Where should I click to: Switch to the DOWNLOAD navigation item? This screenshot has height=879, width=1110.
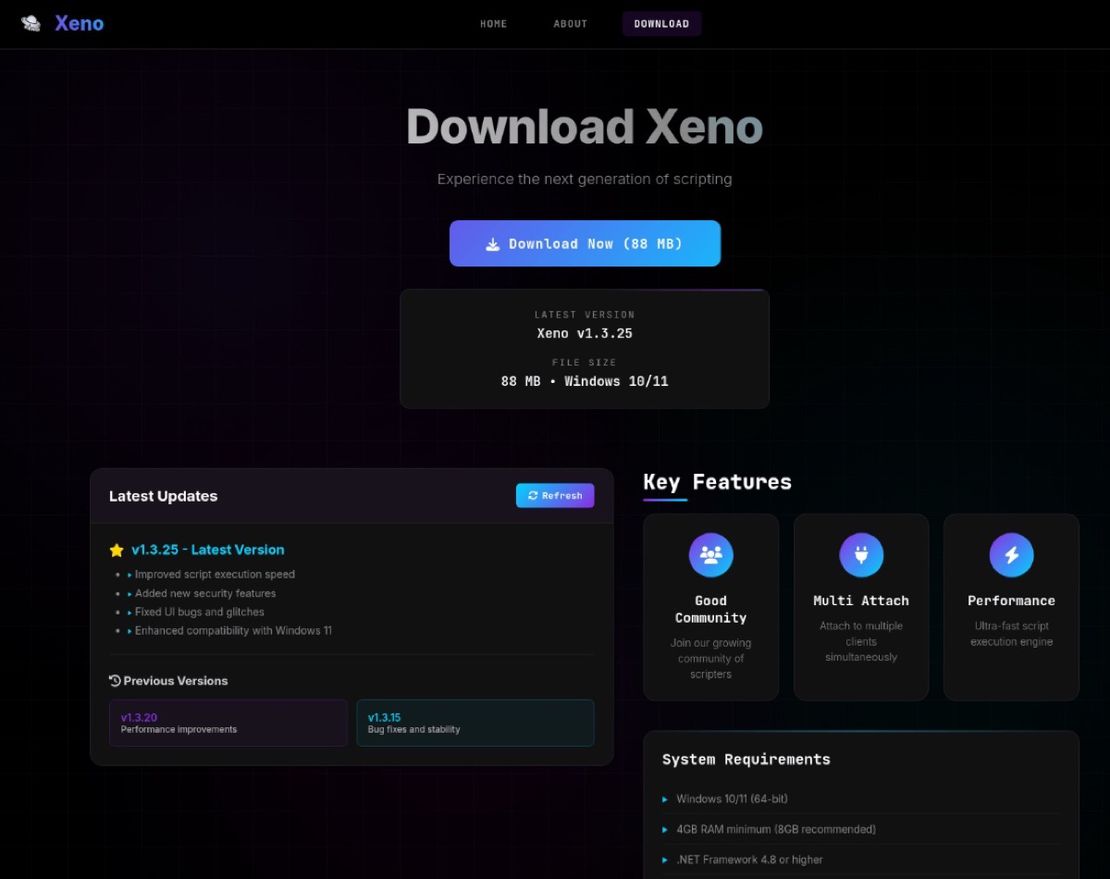point(661,24)
